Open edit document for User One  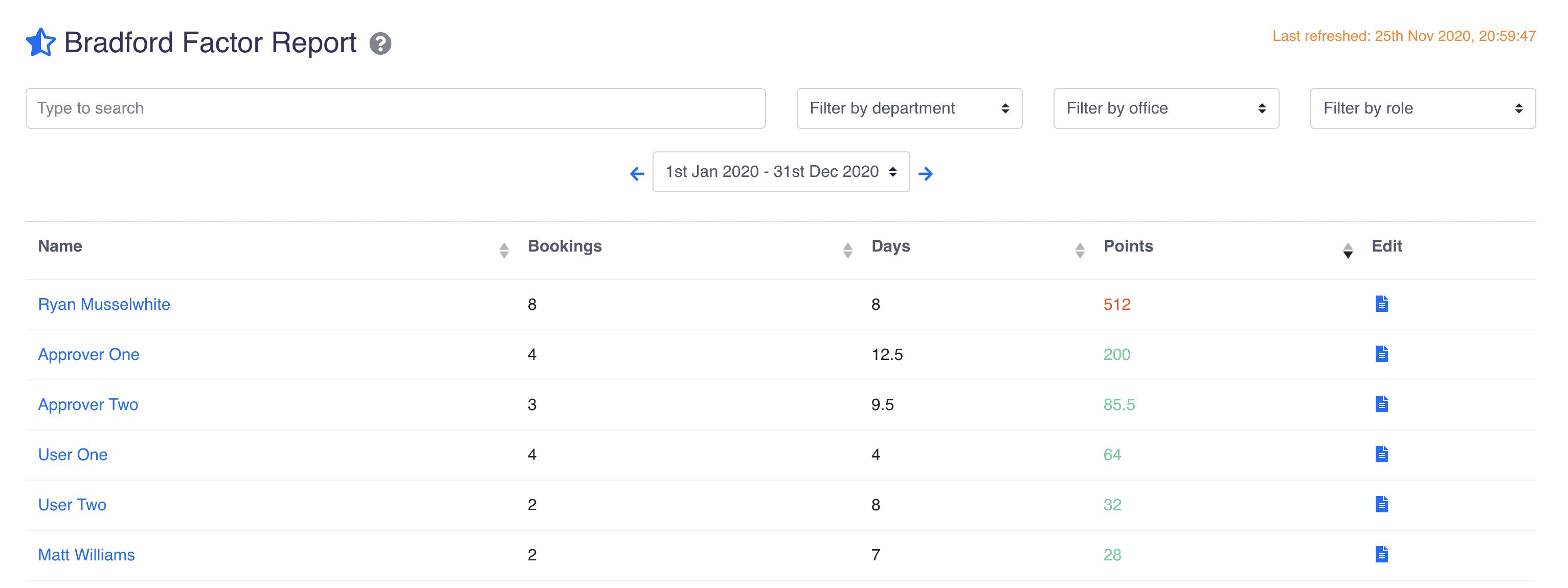[1381, 454]
